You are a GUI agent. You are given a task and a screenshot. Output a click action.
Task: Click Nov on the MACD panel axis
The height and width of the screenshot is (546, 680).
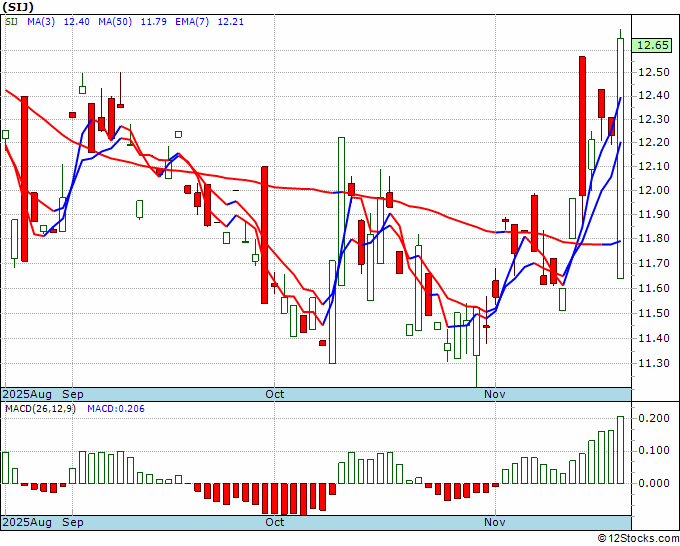[495, 522]
